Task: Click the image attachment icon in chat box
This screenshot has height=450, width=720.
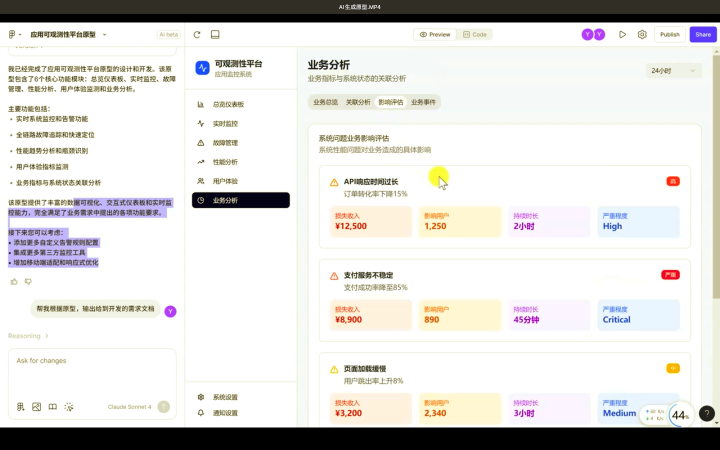Action: [37, 407]
